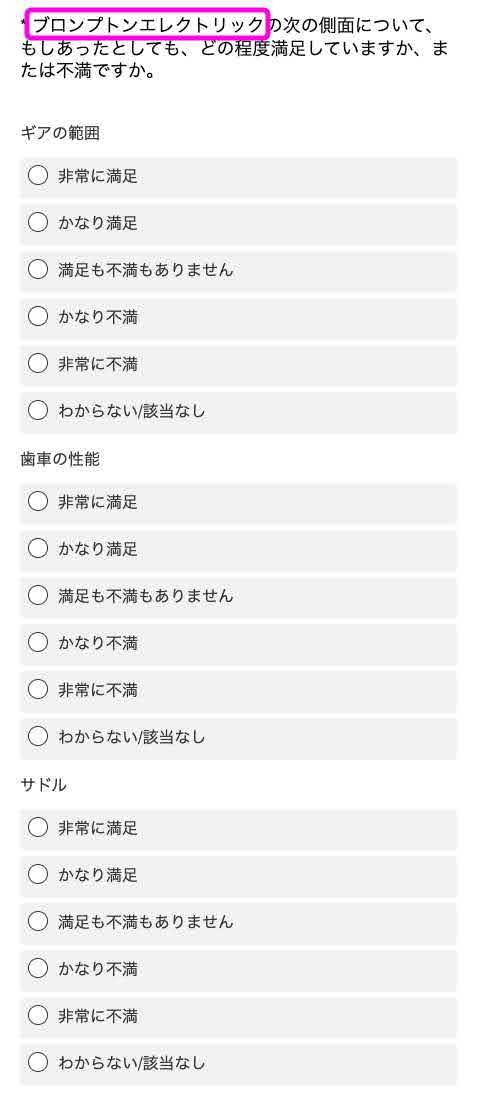
Task: Mark 非常に不満 under サドル
Action: tap(238, 1016)
